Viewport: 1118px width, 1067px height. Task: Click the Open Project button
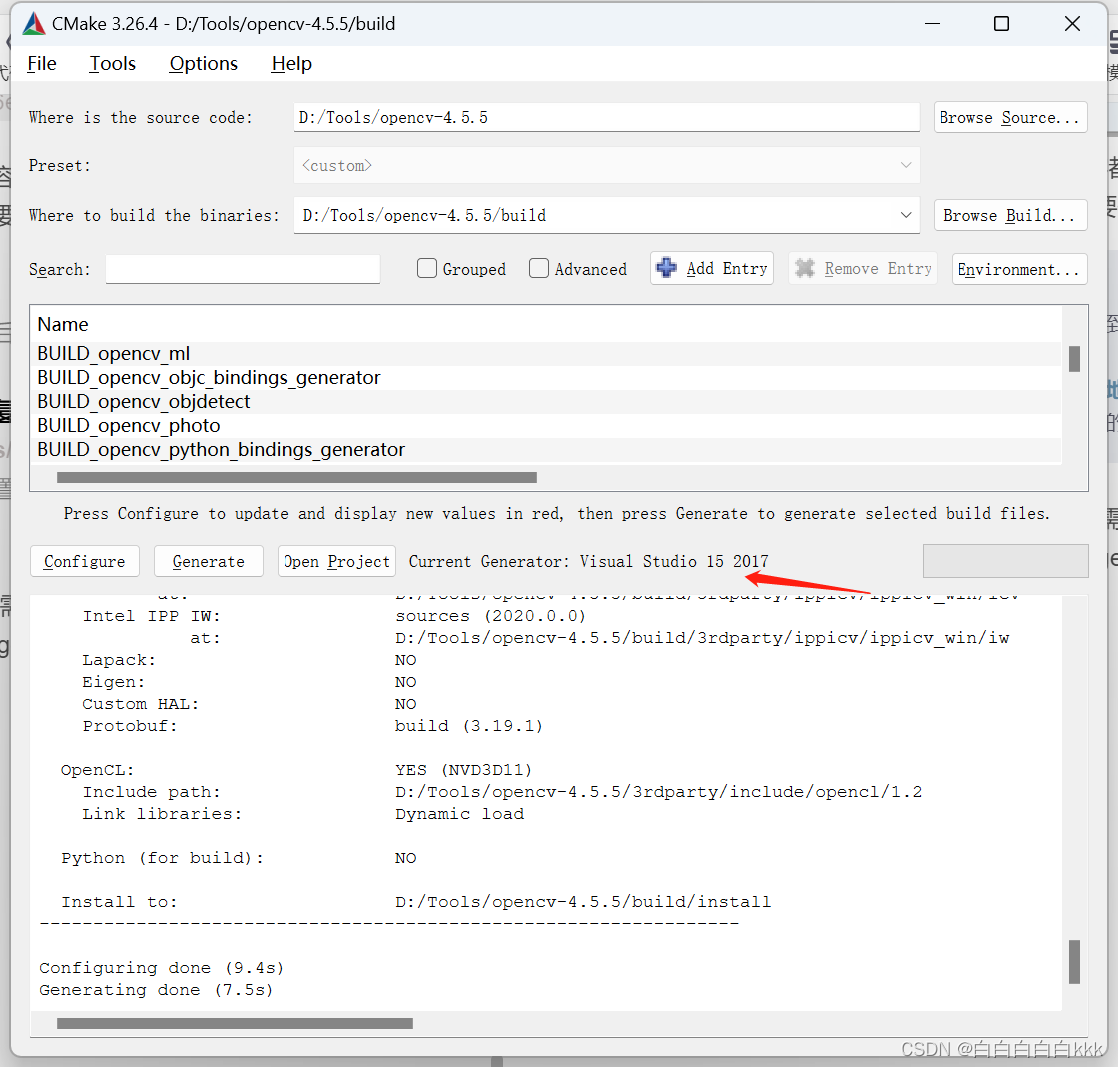click(337, 561)
